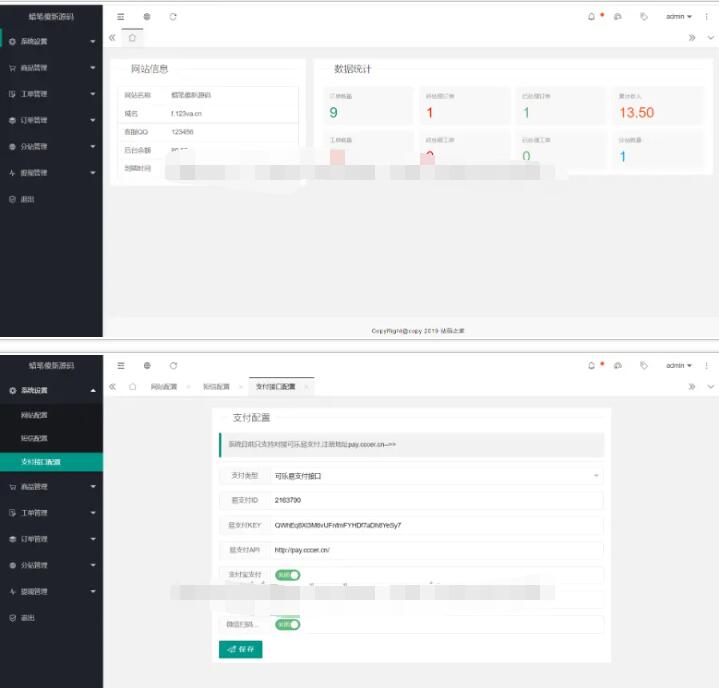Open the admin user dropdown on the dashboard
This screenshot has height=688, width=719.
tap(679, 16)
